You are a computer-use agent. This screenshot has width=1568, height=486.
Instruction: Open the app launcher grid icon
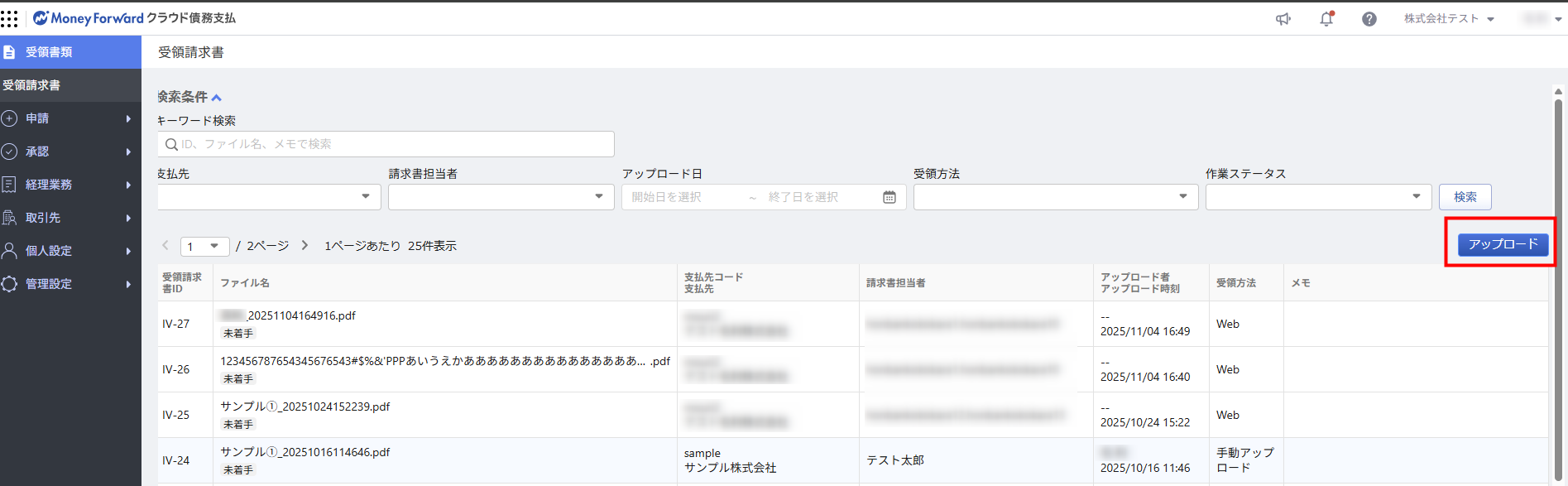[x=9, y=18]
